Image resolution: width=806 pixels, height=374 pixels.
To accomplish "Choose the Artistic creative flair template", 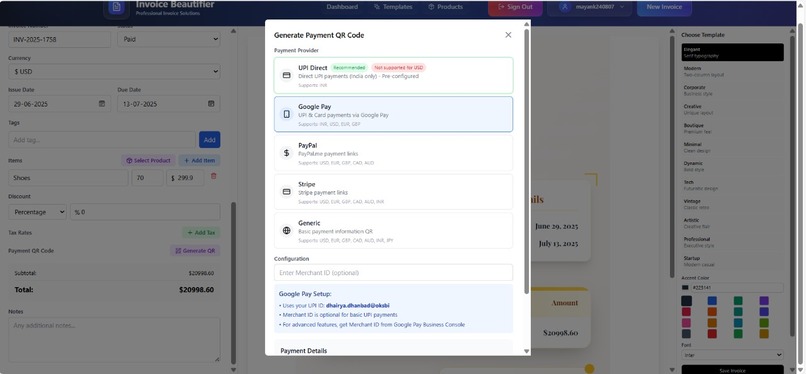I will coord(732,223).
